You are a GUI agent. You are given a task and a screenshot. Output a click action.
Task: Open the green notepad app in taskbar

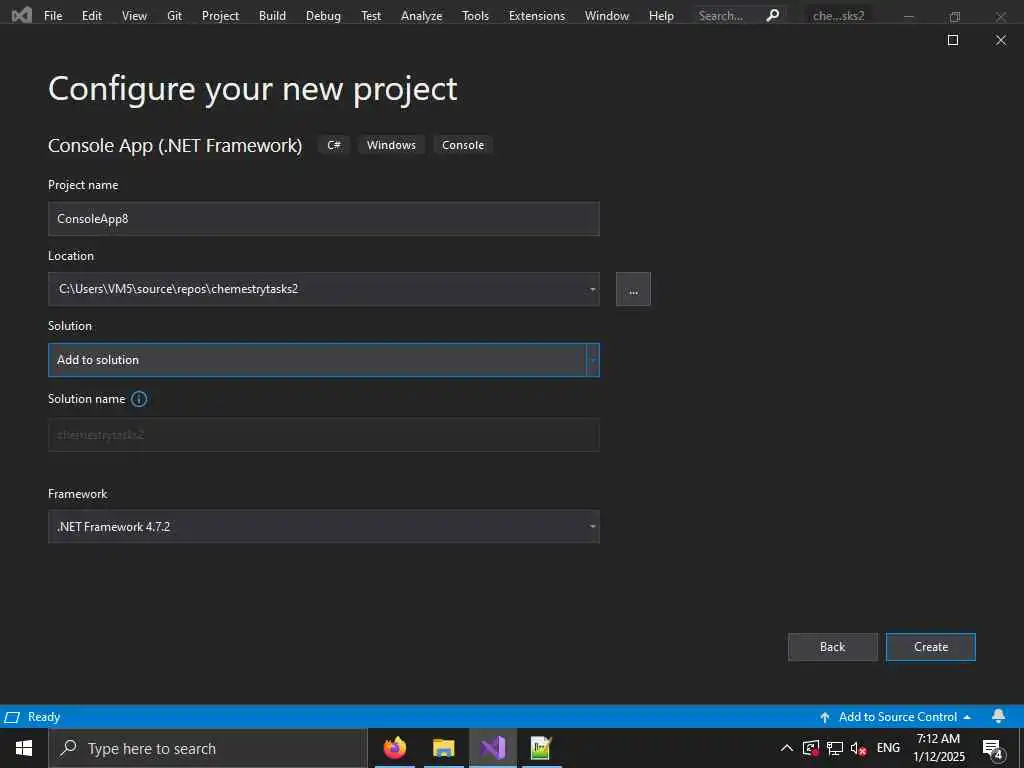point(541,748)
